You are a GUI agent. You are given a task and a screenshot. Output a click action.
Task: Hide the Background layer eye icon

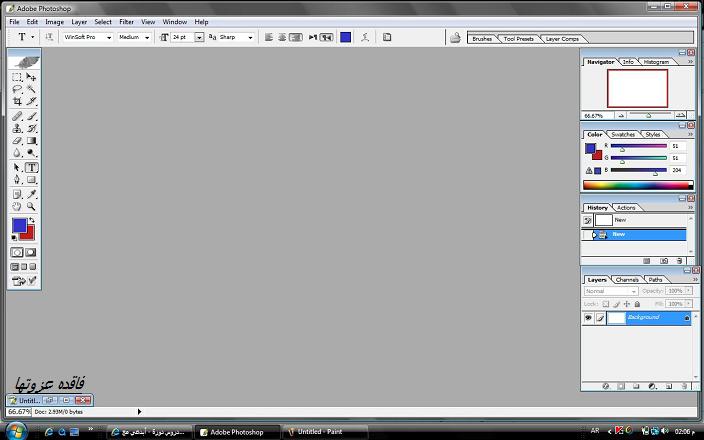click(588, 318)
